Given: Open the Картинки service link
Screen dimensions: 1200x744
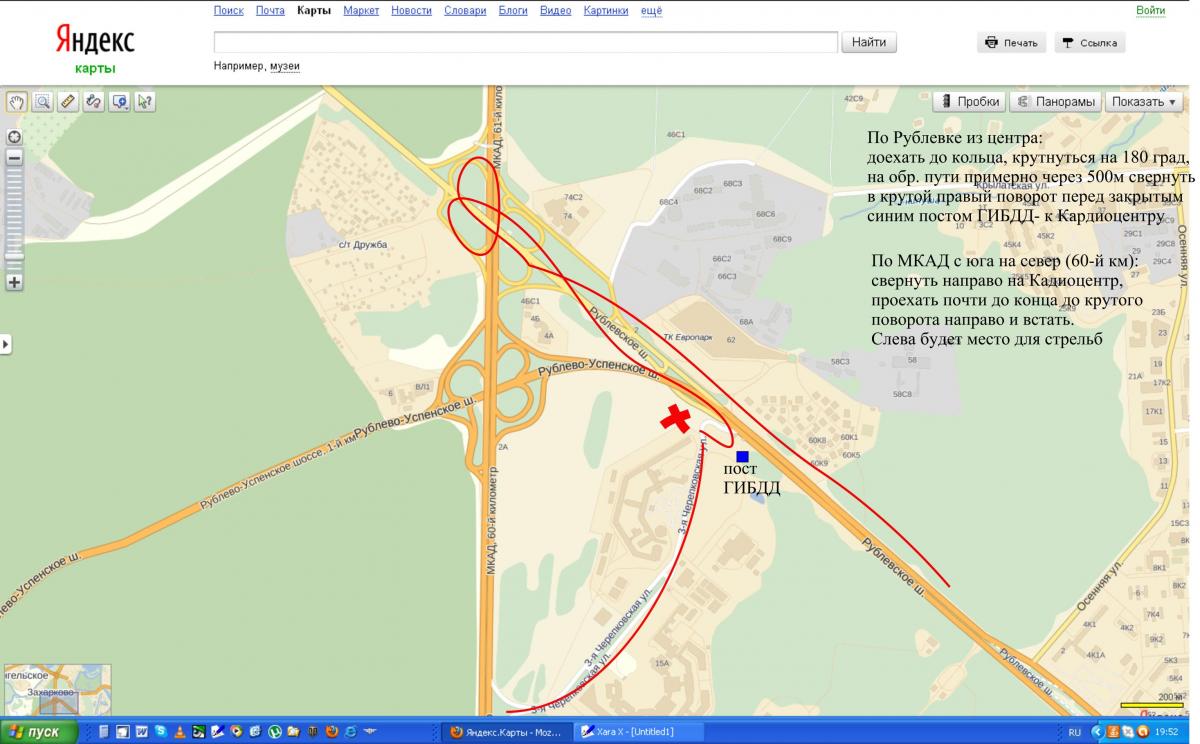Looking at the screenshot, I should tap(605, 11).
